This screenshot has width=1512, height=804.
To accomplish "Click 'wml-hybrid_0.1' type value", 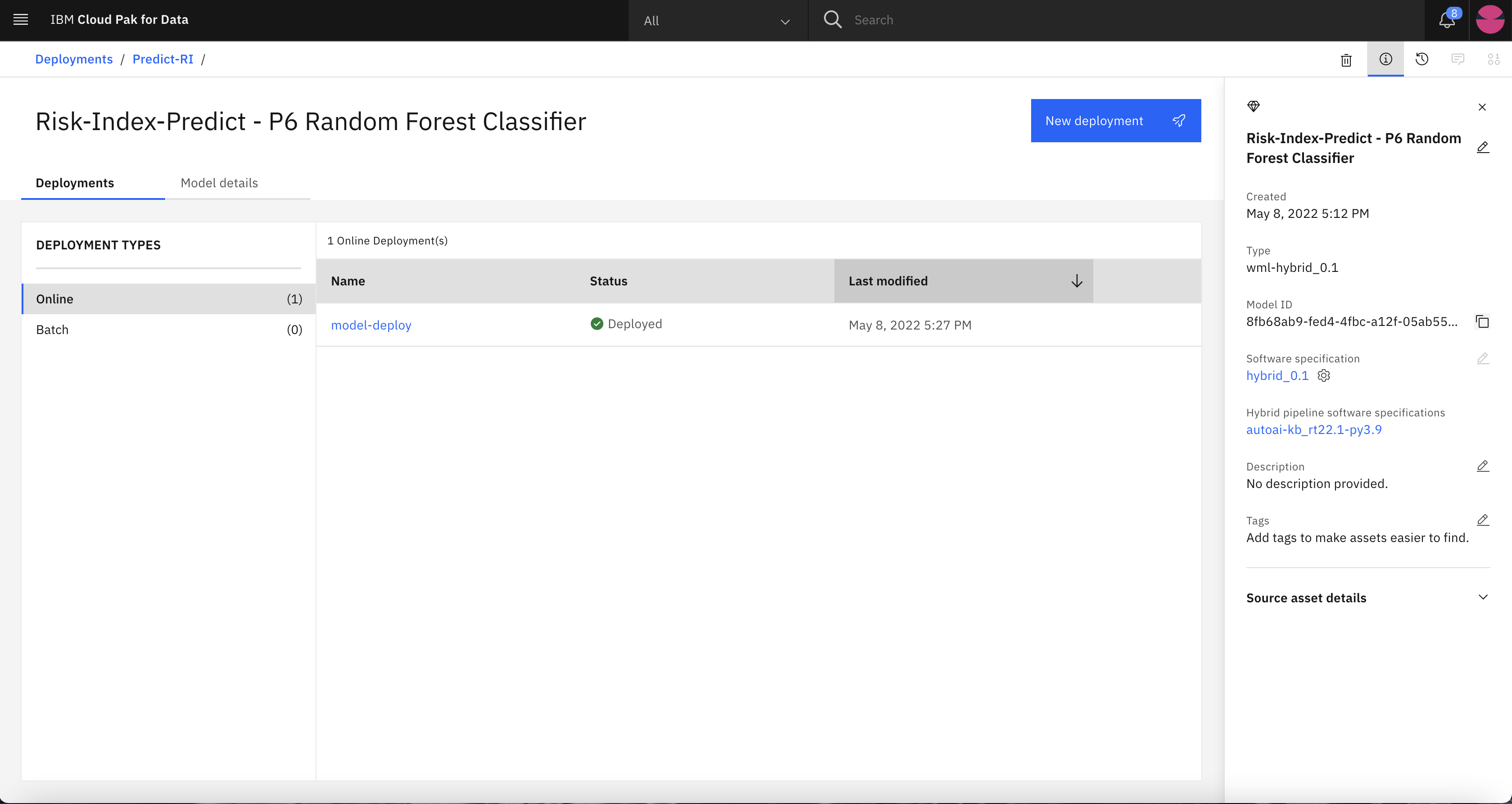I will pos(1292,267).
